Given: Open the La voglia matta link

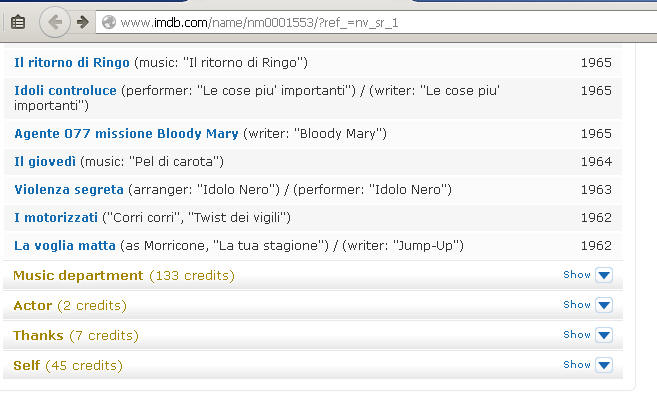Looking at the screenshot, I should pos(65,246).
